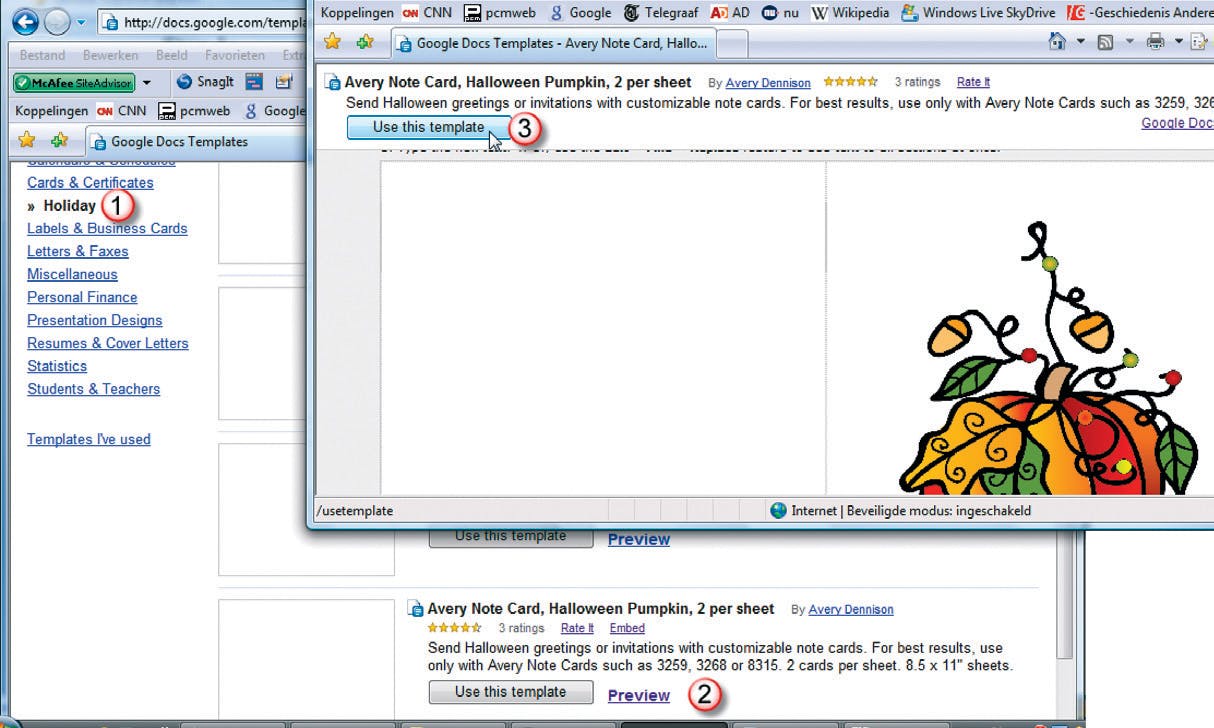The width and height of the screenshot is (1214, 728).
Task: Open the Wikipedia link in the links bar
Action: click(x=849, y=13)
